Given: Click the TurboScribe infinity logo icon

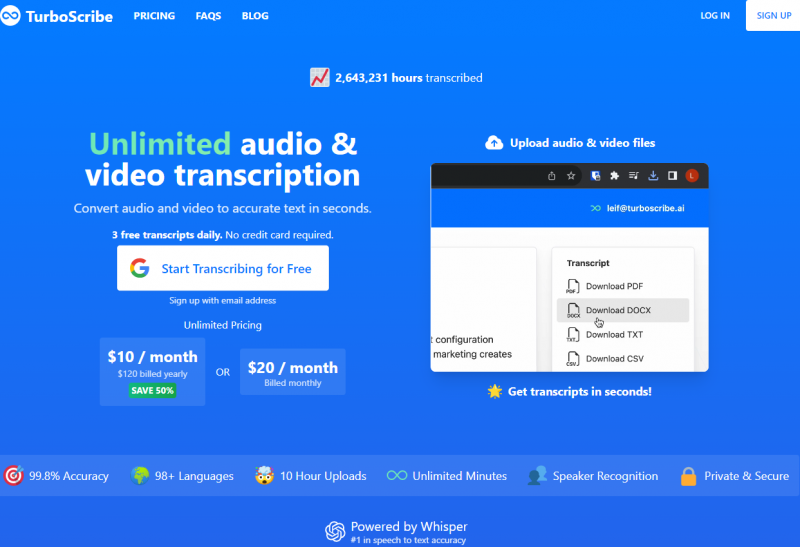Looking at the screenshot, I should click(11, 16).
